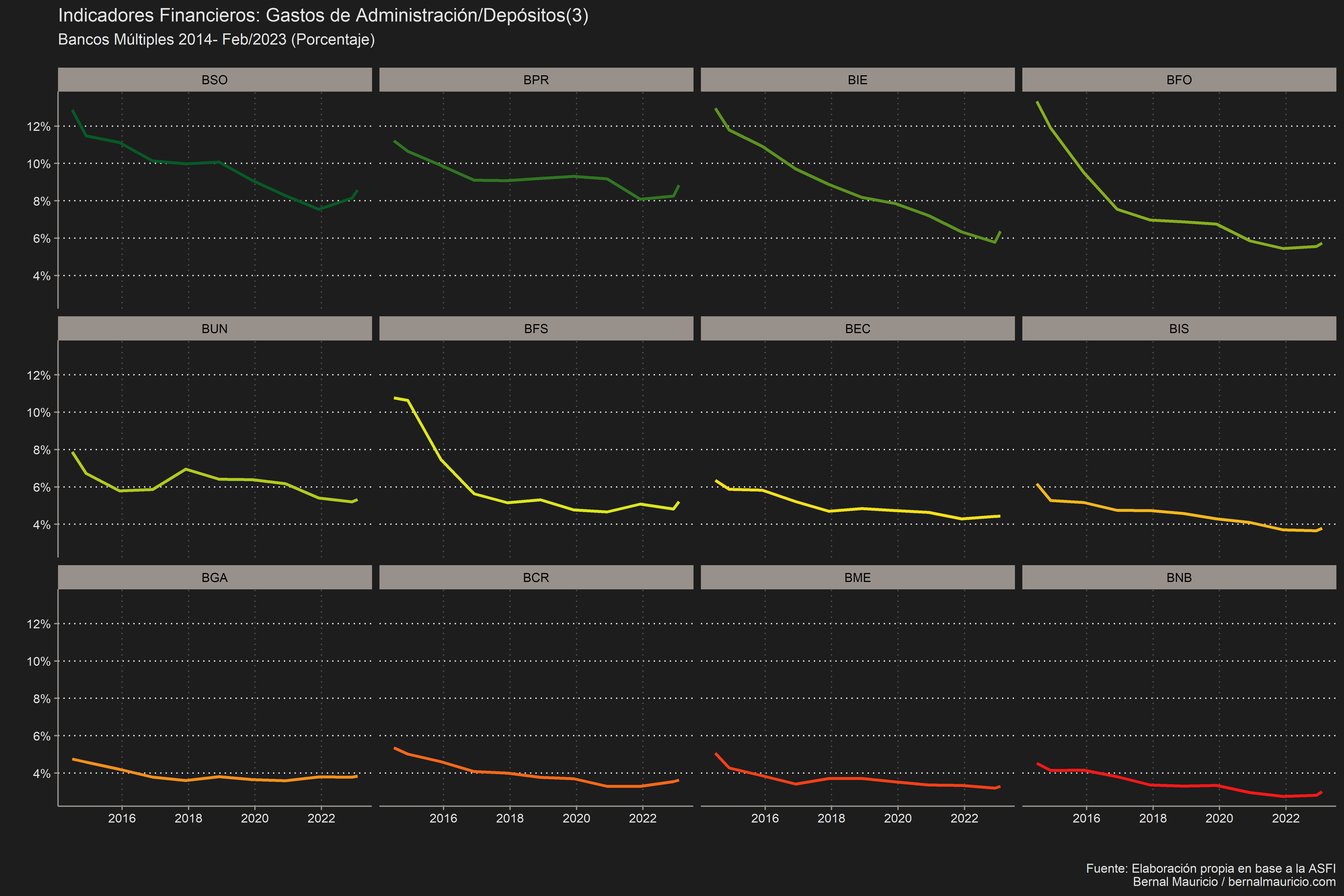Click the BME panel header
1344x896 pixels.
858,577
